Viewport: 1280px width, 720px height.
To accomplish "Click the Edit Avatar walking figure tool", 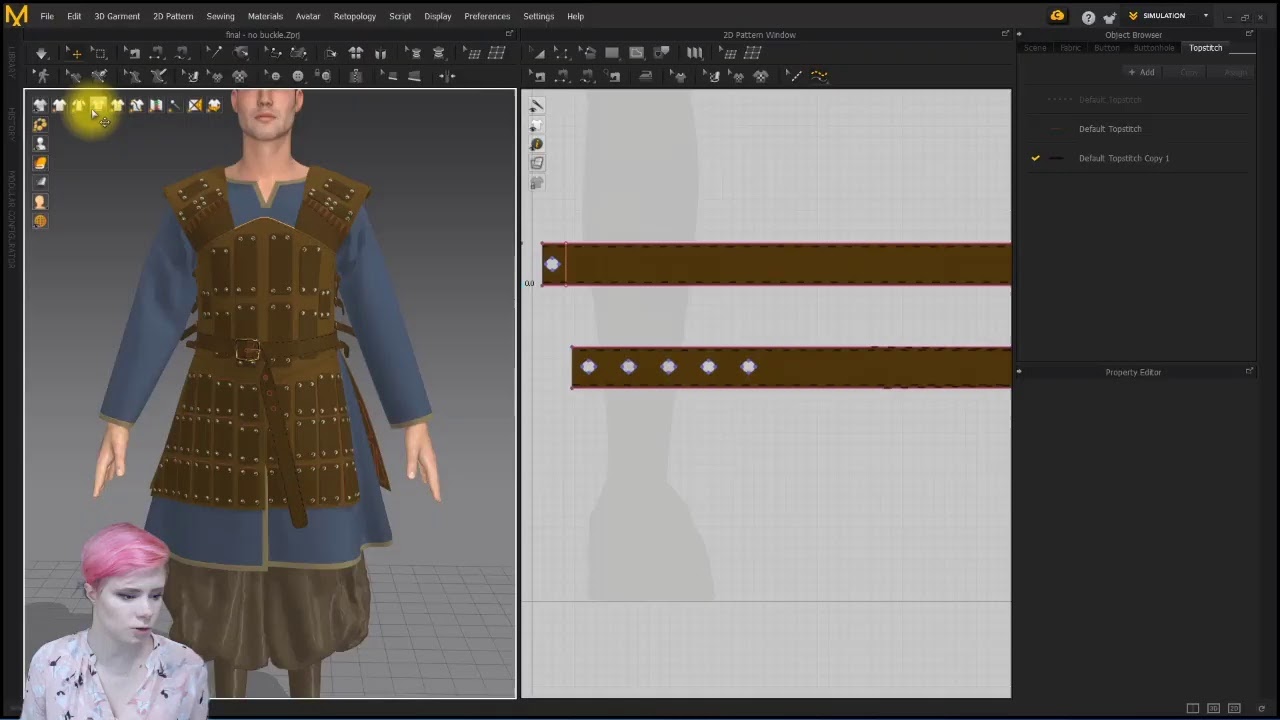I will pos(41,76).
